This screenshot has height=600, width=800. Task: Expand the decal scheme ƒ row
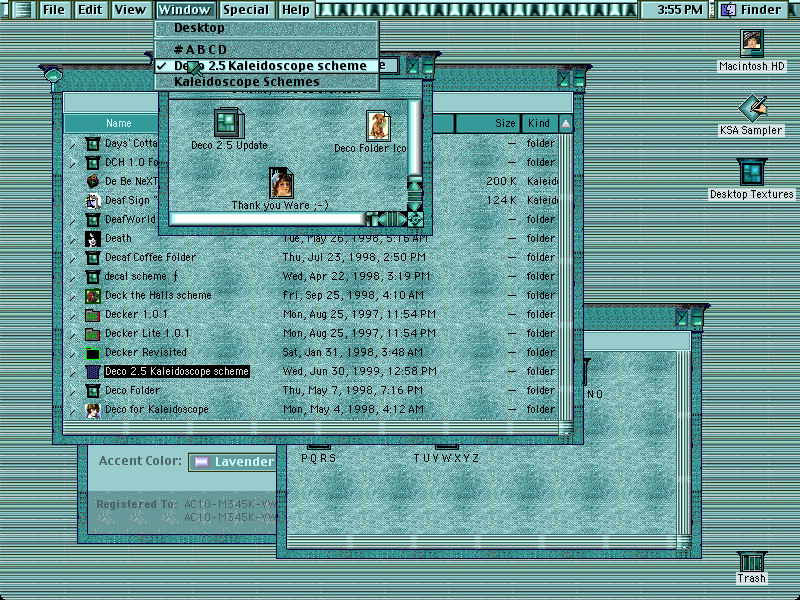[72, 277]
